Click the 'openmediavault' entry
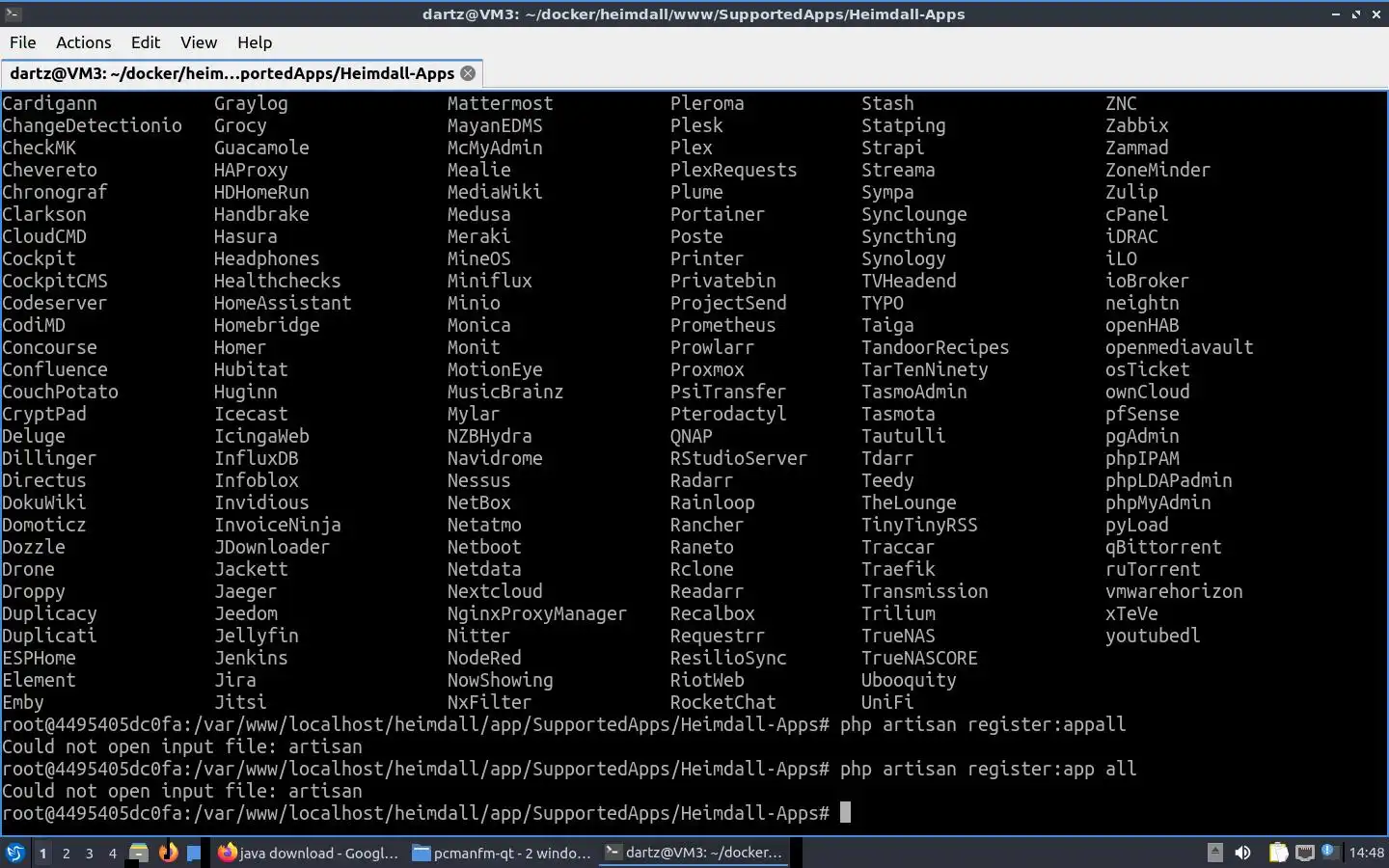The width and height of the screenshot is (1389, 868). coord(1179,347)
